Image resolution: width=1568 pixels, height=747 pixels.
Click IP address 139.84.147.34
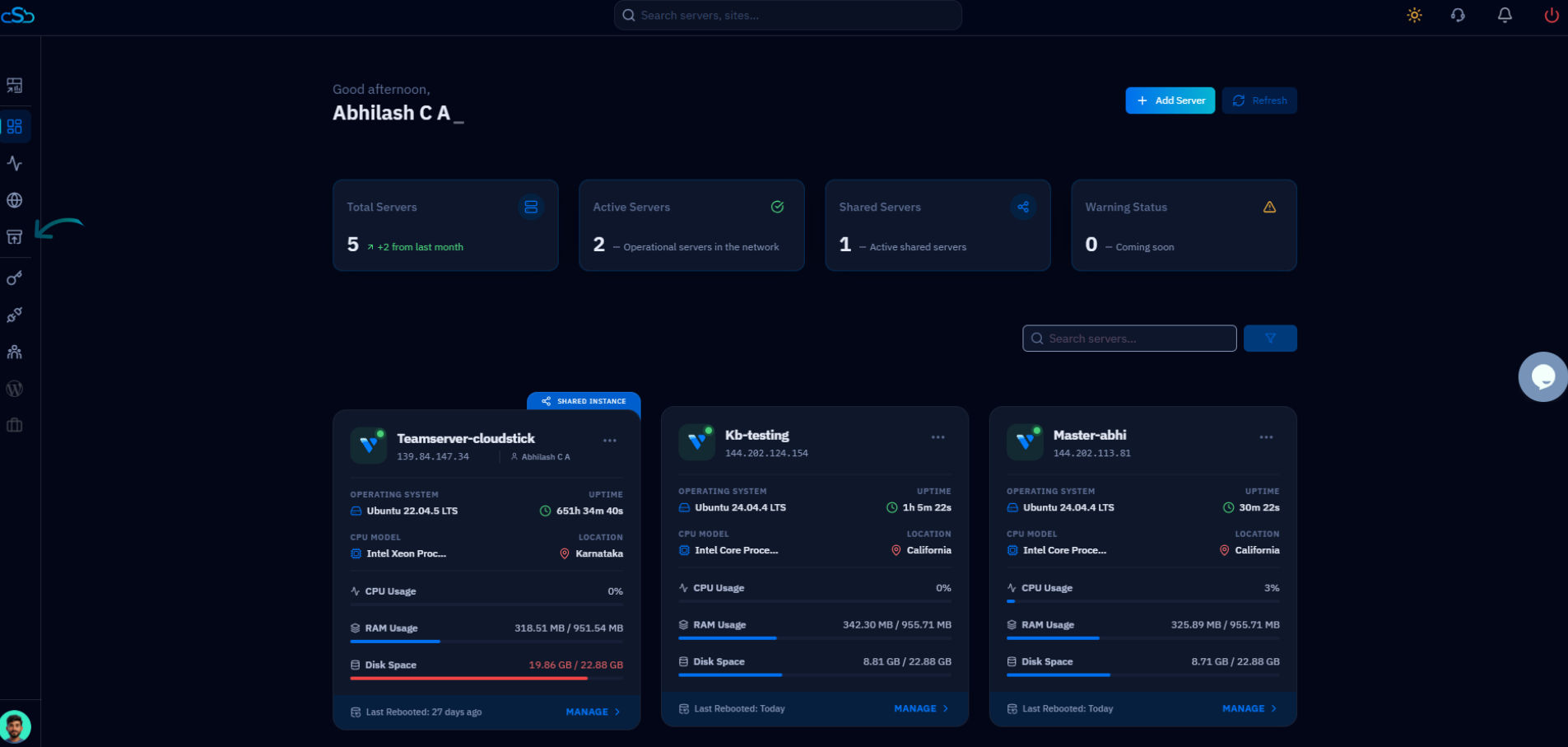(433, 456)
